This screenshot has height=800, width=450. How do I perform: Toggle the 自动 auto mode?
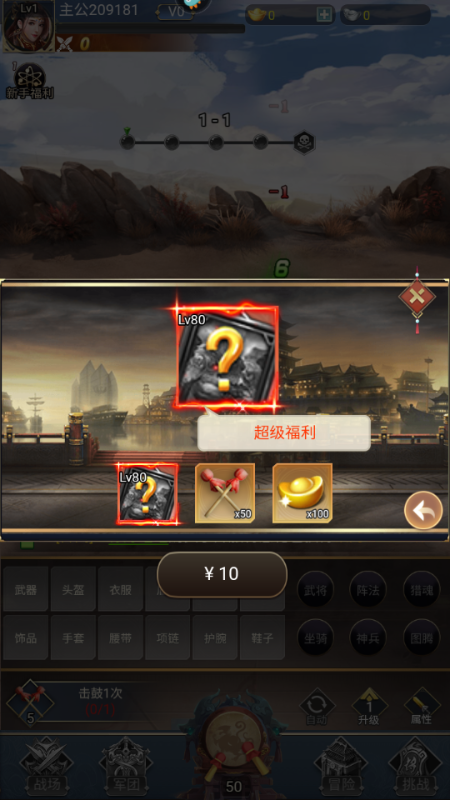coord(317,707)
